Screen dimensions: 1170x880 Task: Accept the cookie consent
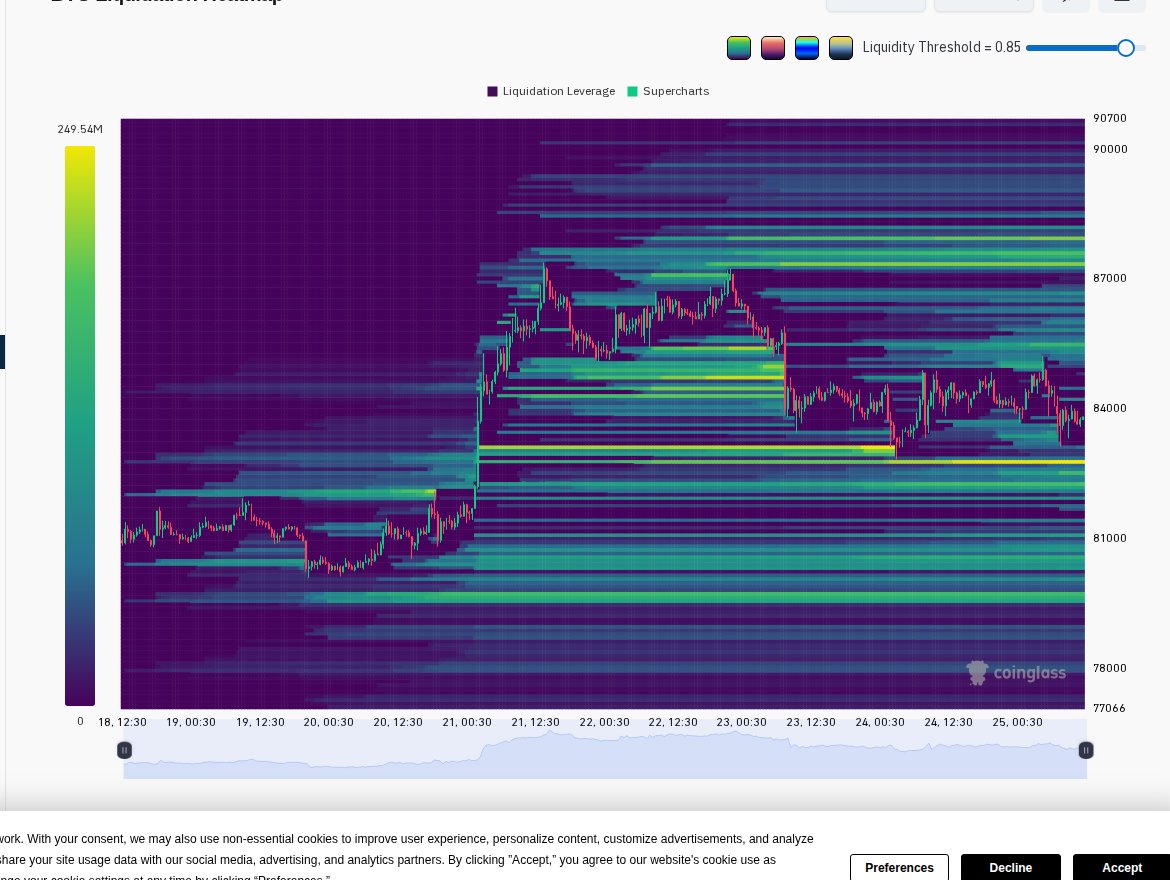[1121, 867]
